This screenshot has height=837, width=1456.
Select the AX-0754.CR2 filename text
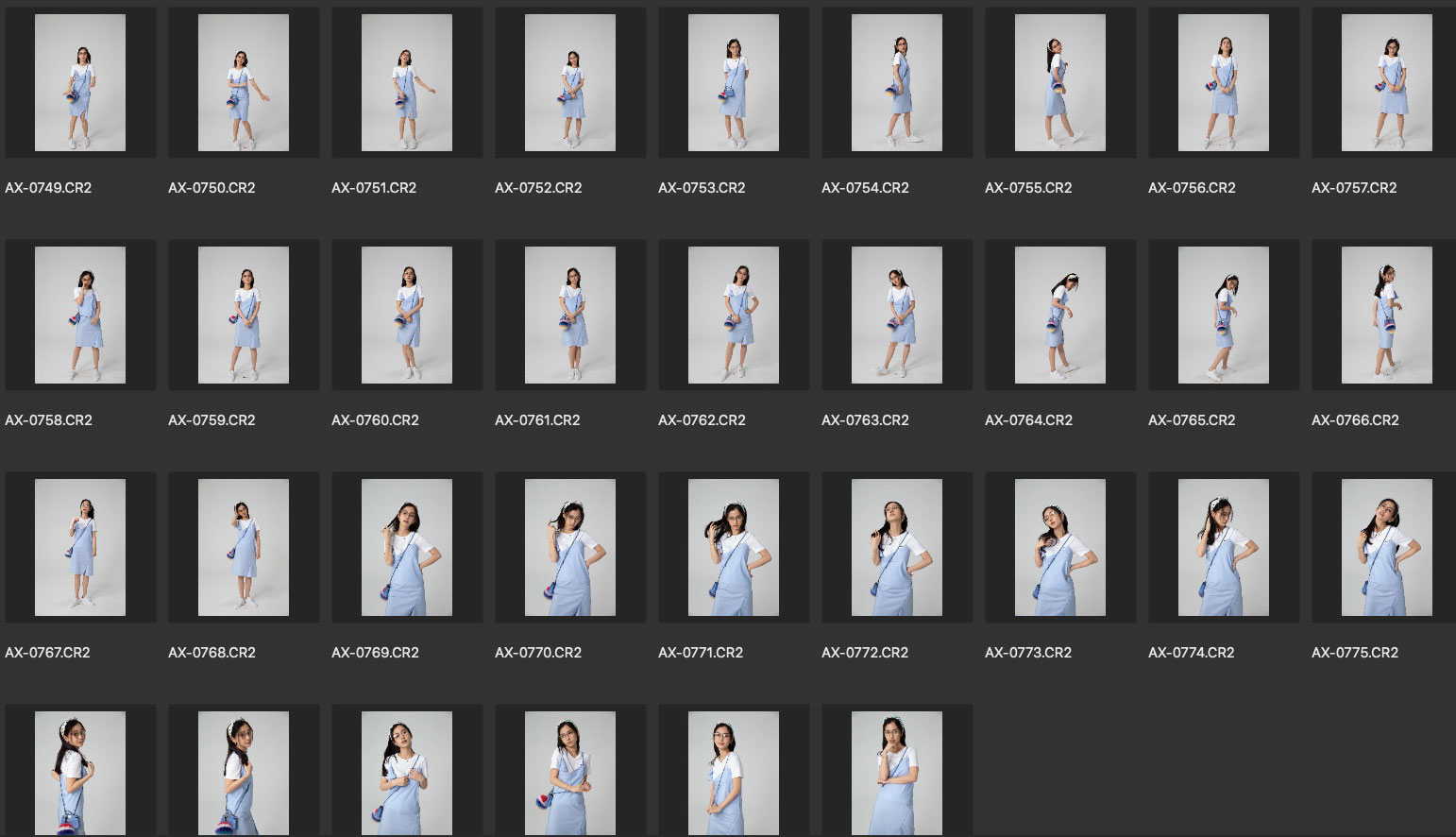coord(865,188)
